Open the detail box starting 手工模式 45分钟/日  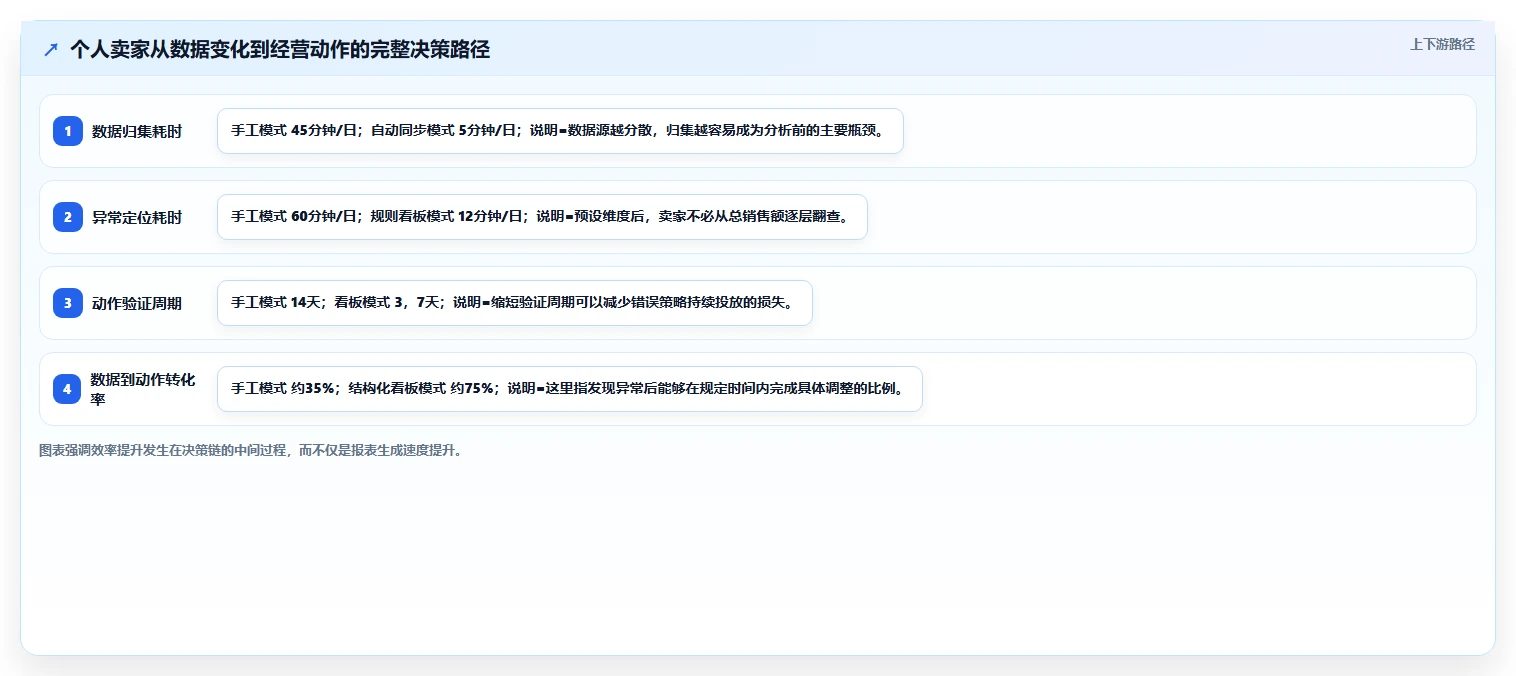pyautogui.click(x=560, y=131)
